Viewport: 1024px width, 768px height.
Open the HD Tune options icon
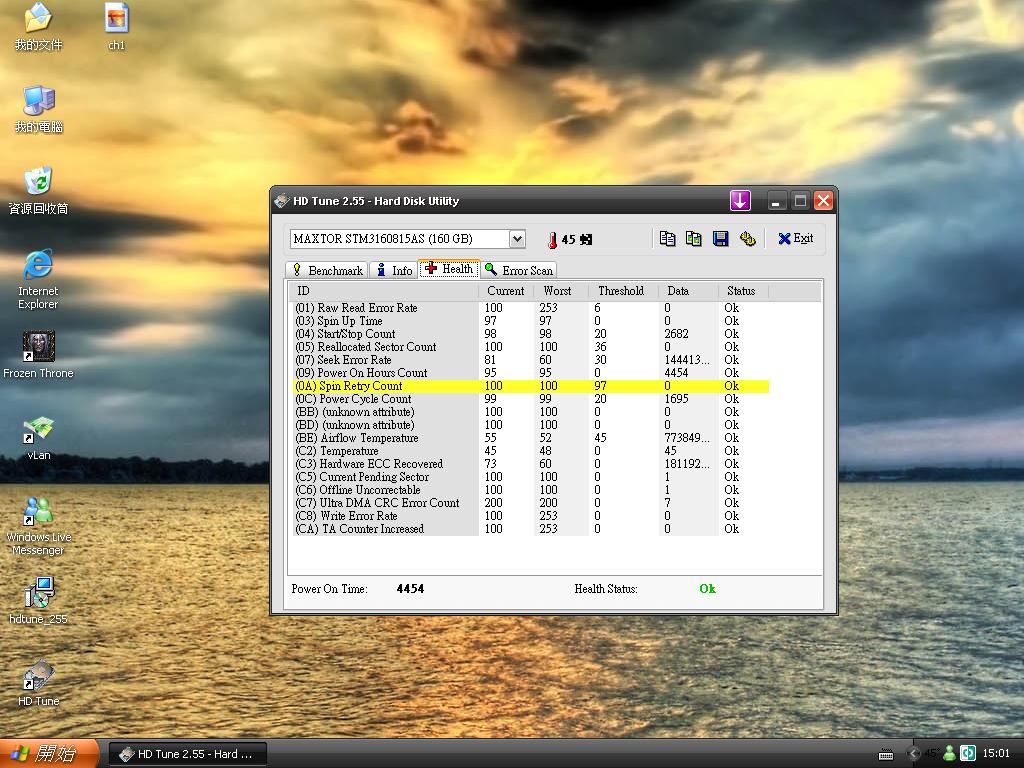[x=747, y=239]
